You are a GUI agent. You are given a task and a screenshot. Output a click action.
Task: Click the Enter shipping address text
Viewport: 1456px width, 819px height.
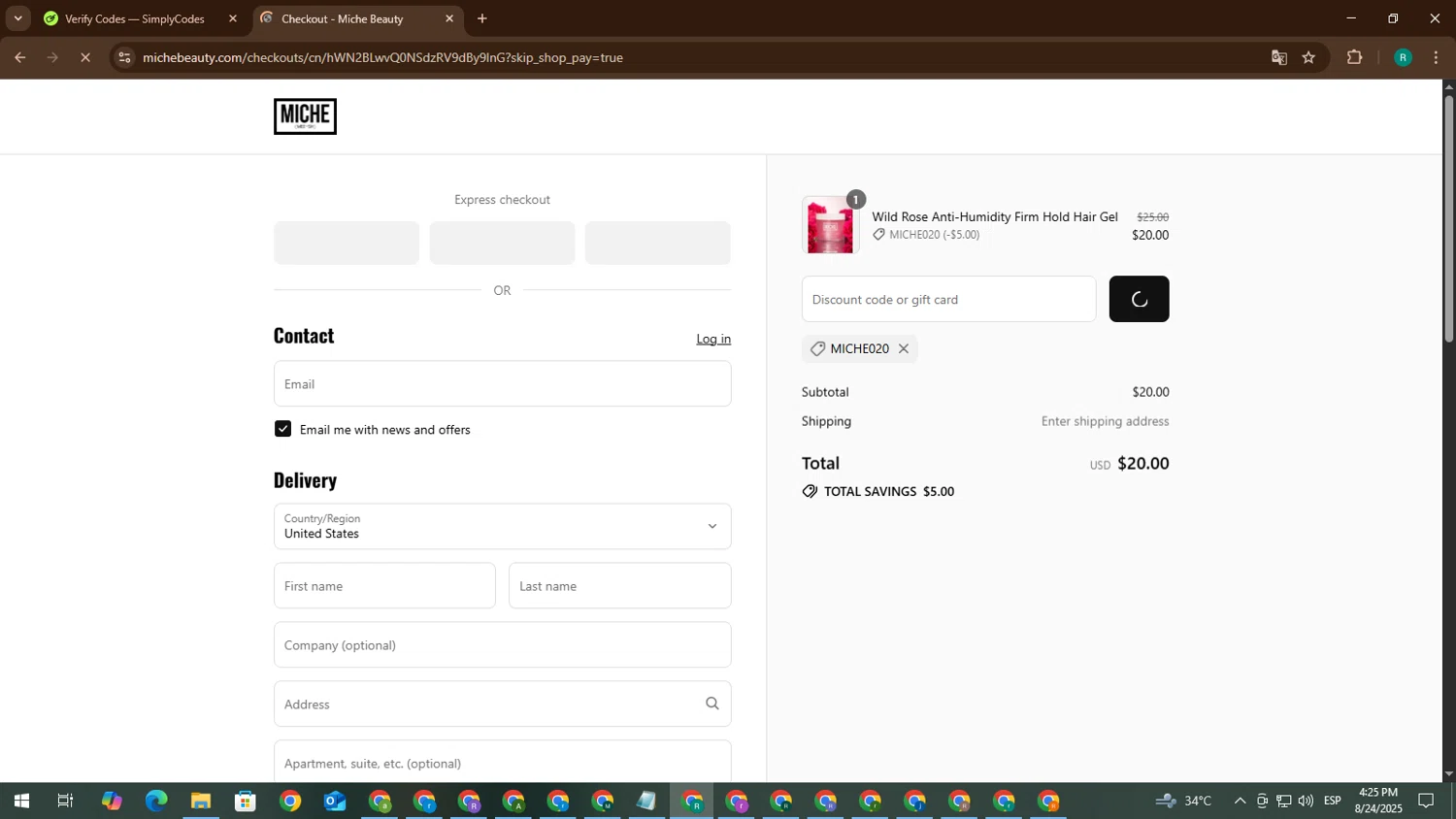(1105, 421)
